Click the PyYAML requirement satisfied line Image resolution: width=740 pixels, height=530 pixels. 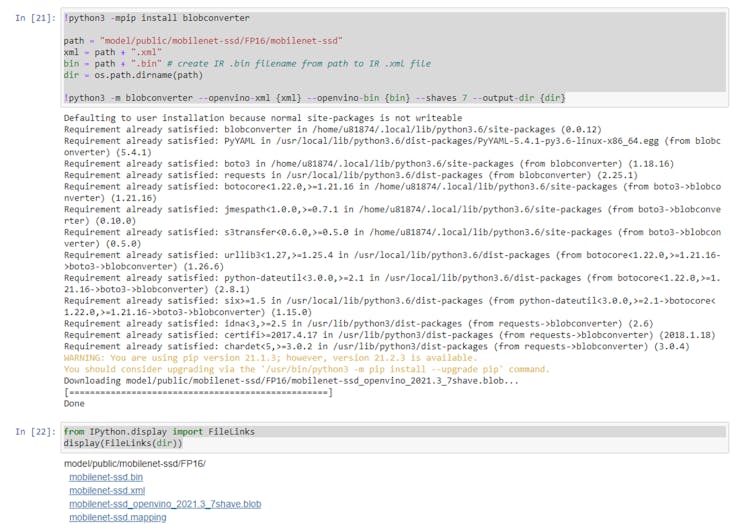point(392,146)
